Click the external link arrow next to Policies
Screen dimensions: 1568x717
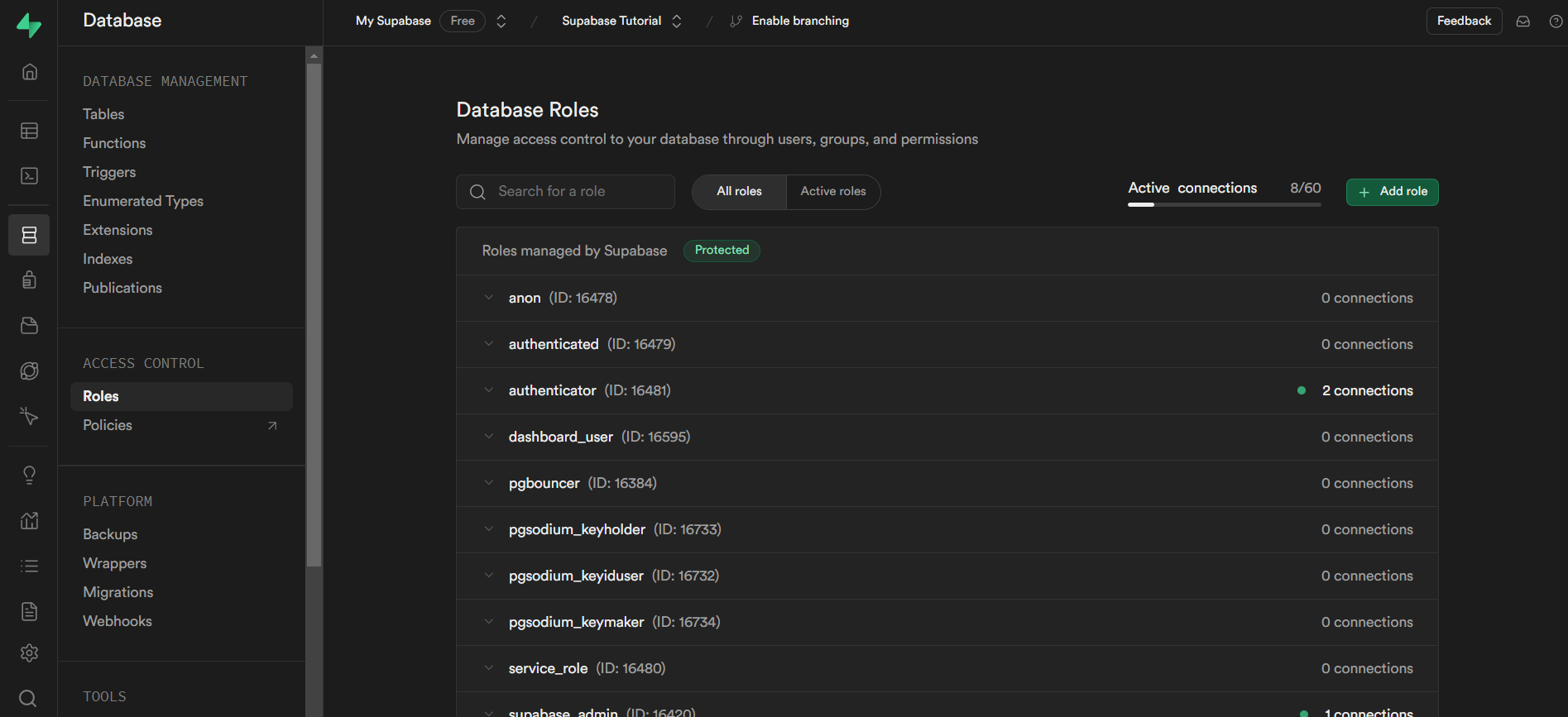click(x=272, y=425)
